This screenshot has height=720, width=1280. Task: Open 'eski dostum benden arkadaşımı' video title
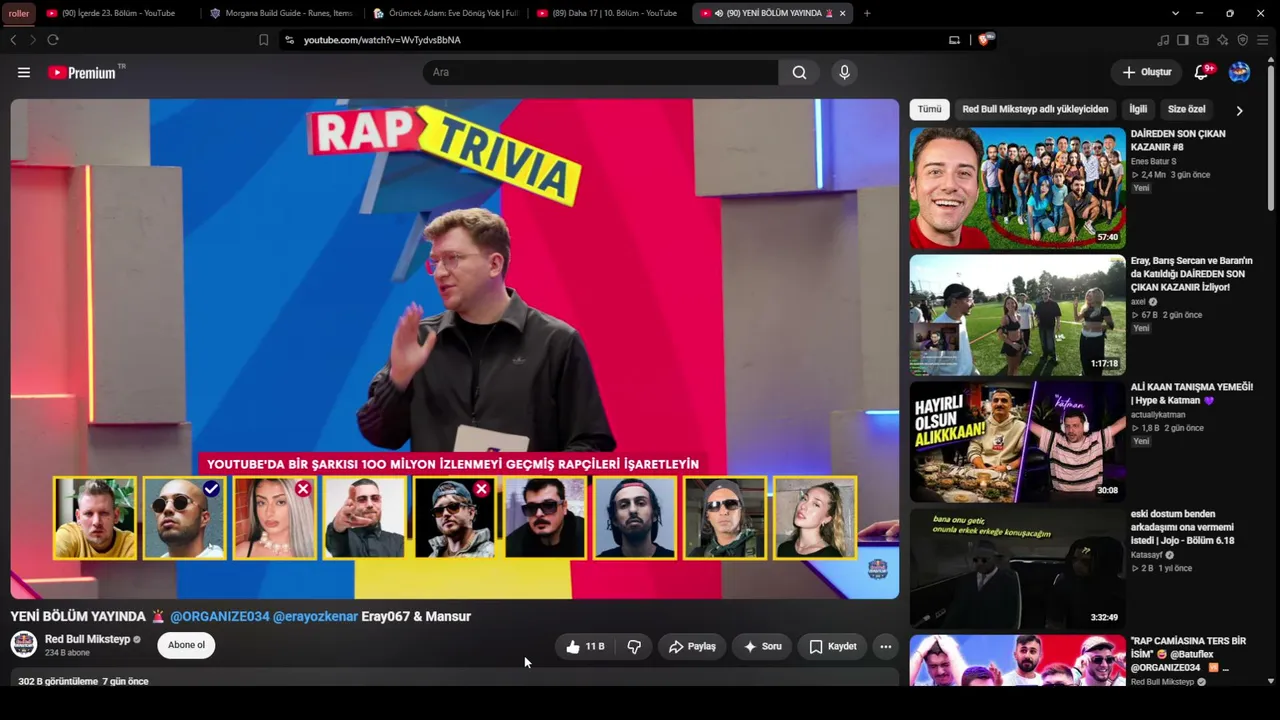[x=1183, y=527]
